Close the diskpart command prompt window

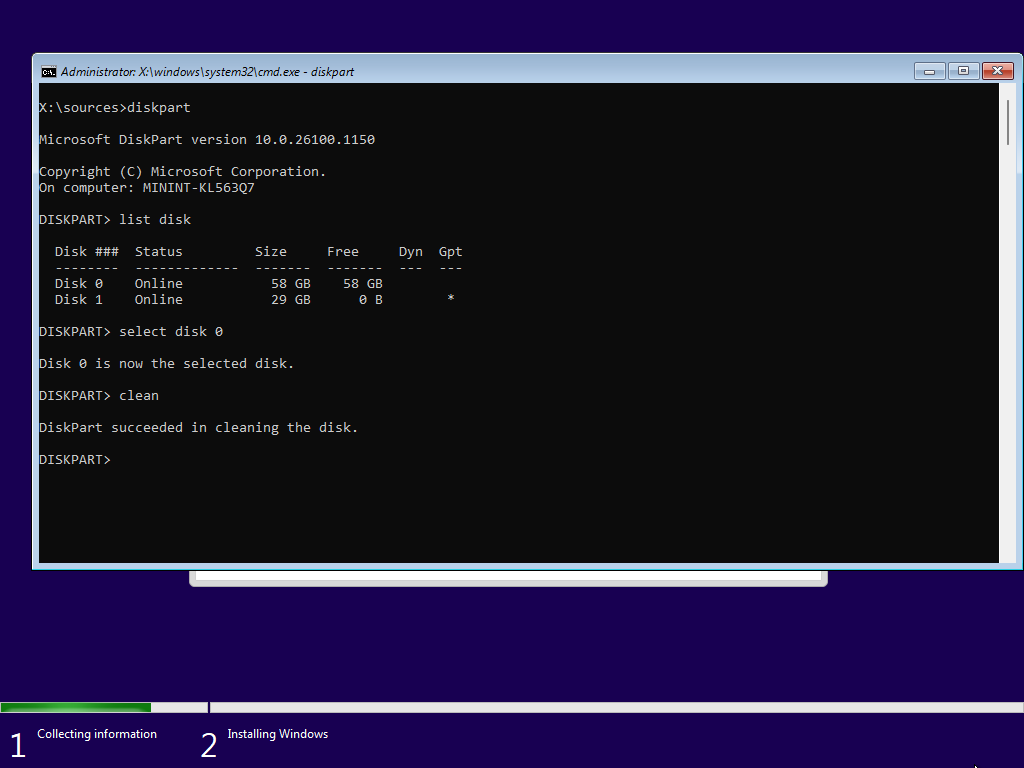tap(998, 71)
